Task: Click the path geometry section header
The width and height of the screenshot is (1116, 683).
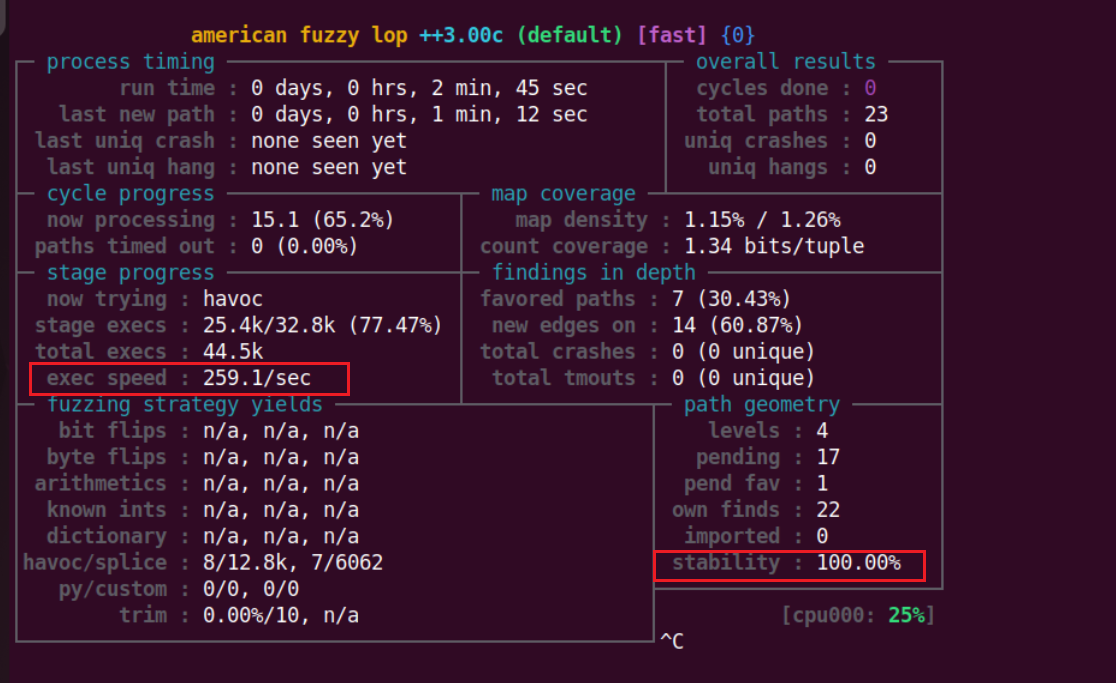Action: (761, 405)
